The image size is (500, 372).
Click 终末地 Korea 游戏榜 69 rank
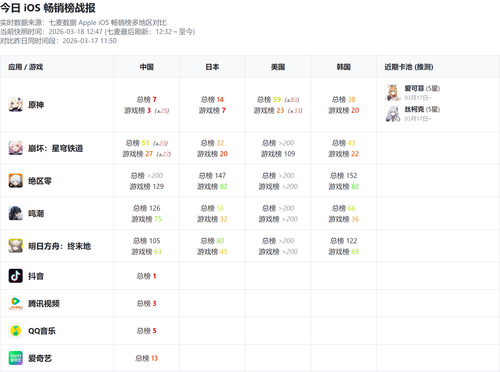tap(344, 252)
